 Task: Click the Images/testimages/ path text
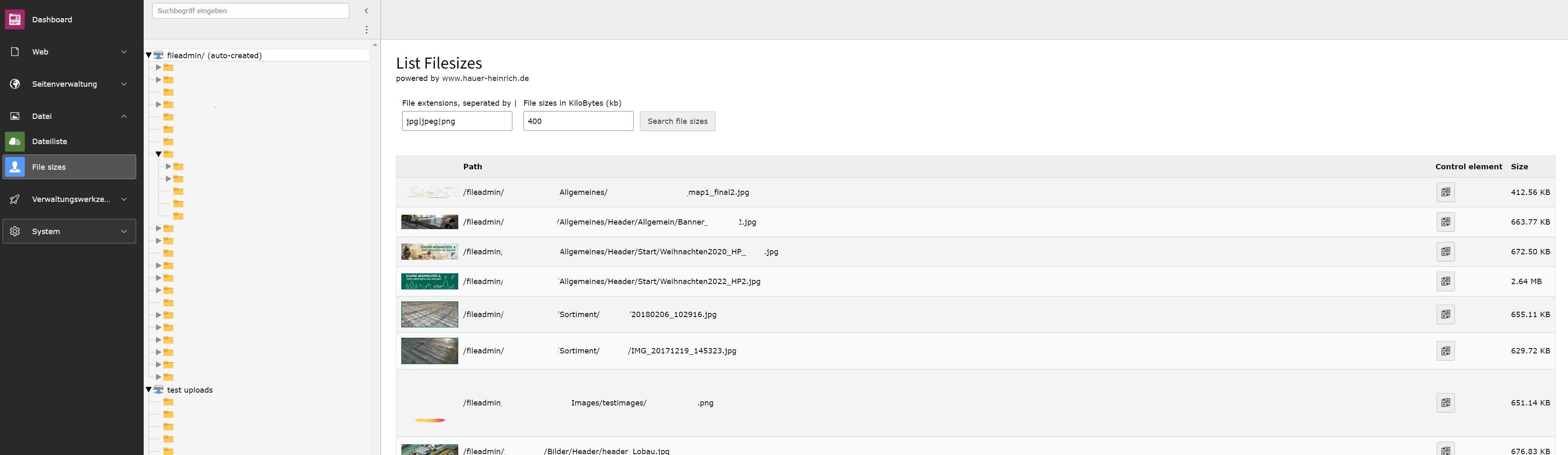click(609, 403)
